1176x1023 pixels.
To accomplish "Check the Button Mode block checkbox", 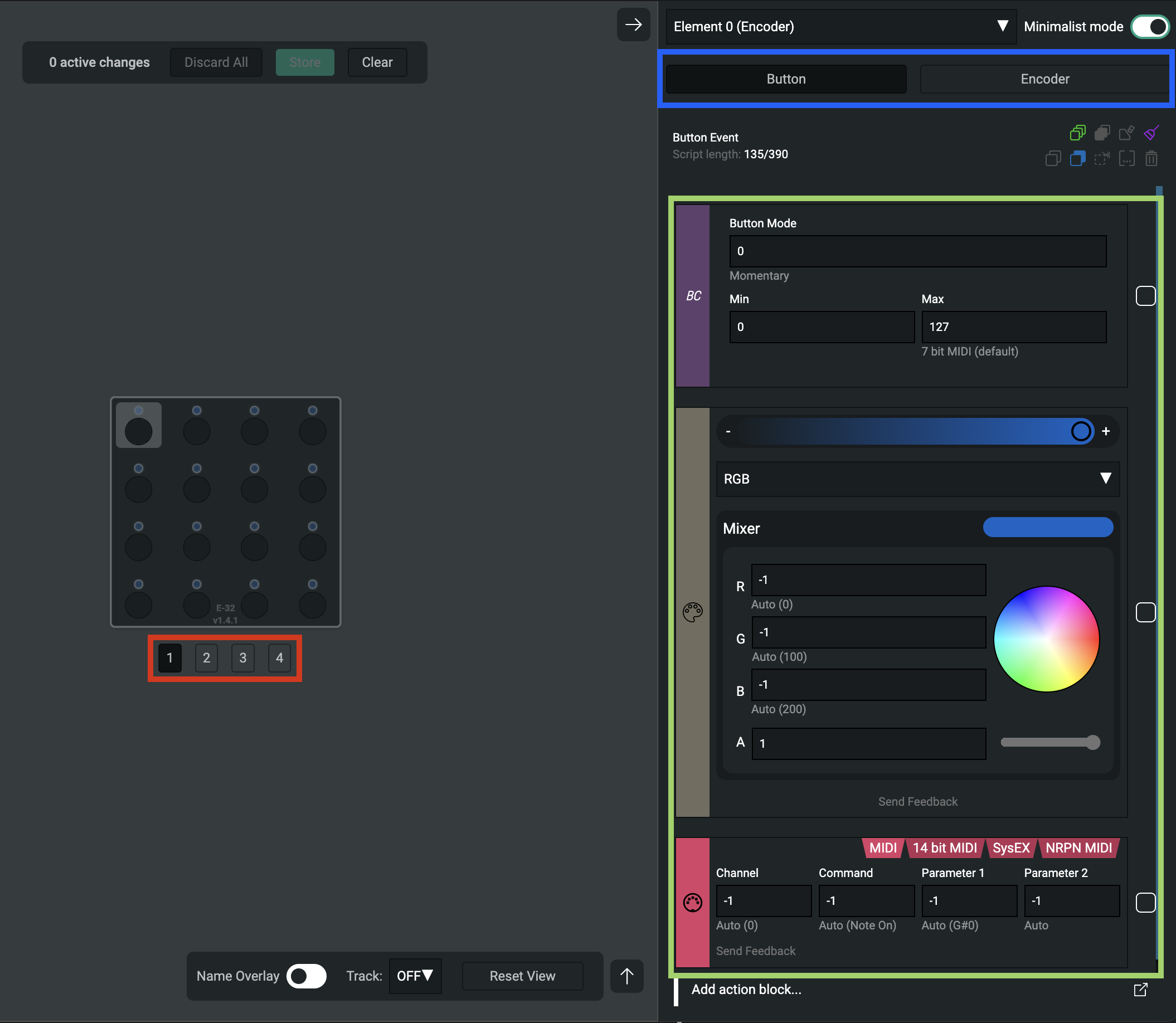I will [x=1145, y=296].
